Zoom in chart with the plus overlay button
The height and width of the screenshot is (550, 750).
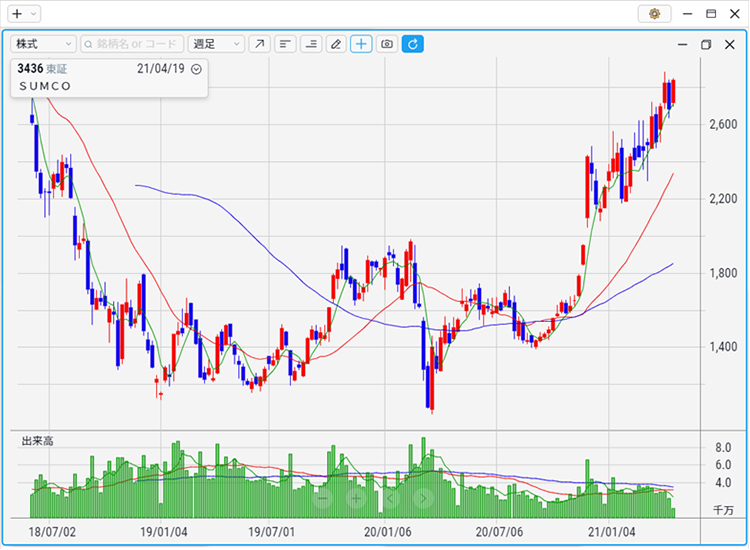click(x=356, y=498)
